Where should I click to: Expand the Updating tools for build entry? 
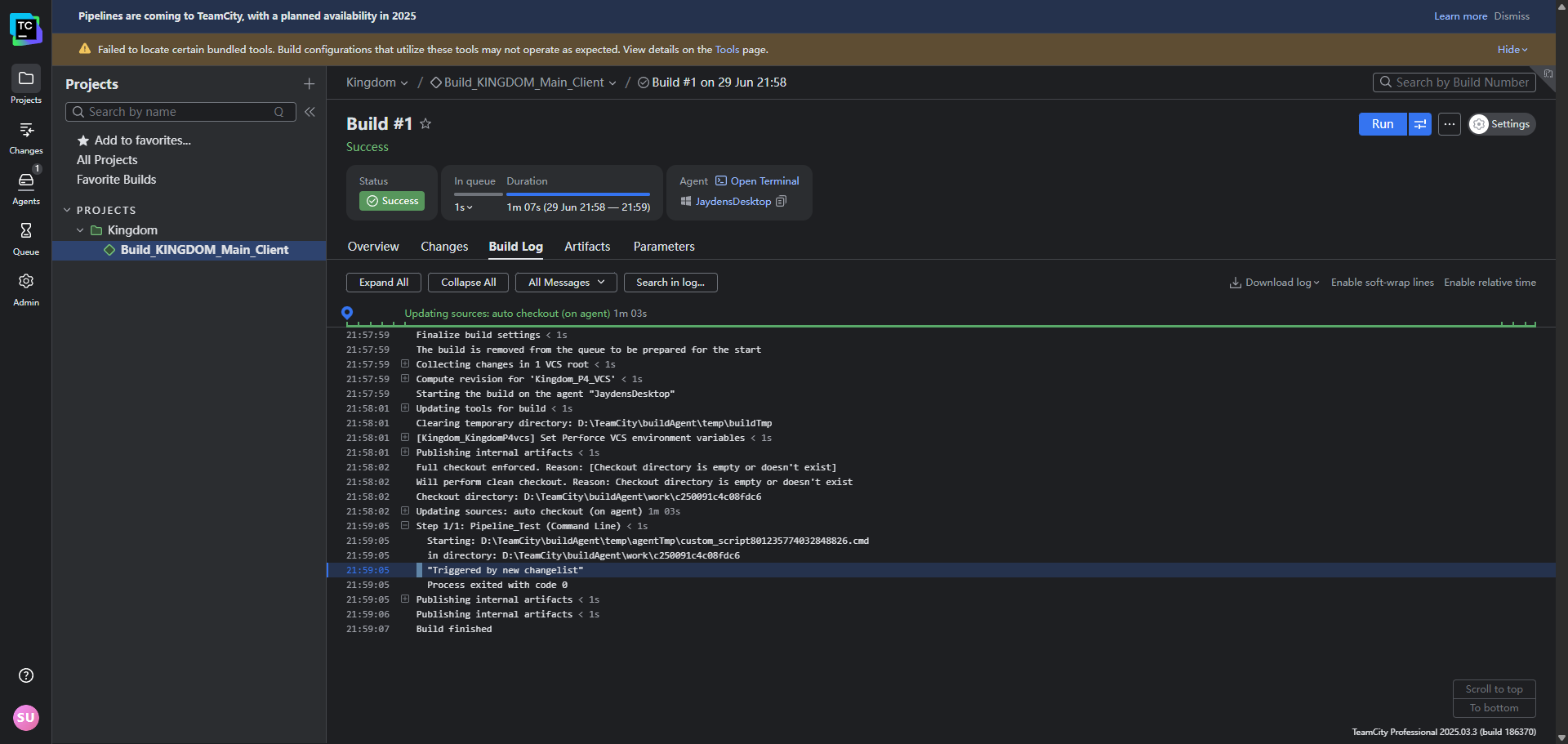tap(404, 408)
